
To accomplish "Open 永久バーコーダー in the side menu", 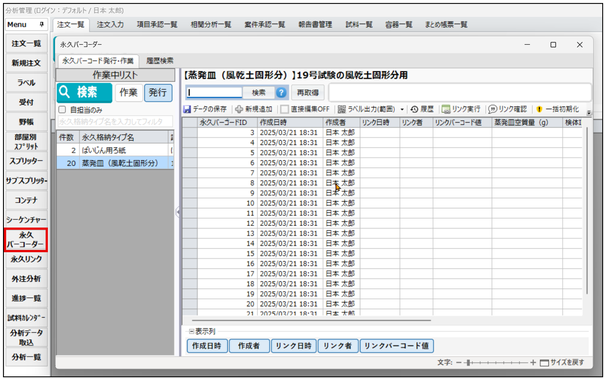I will (25, 240).
